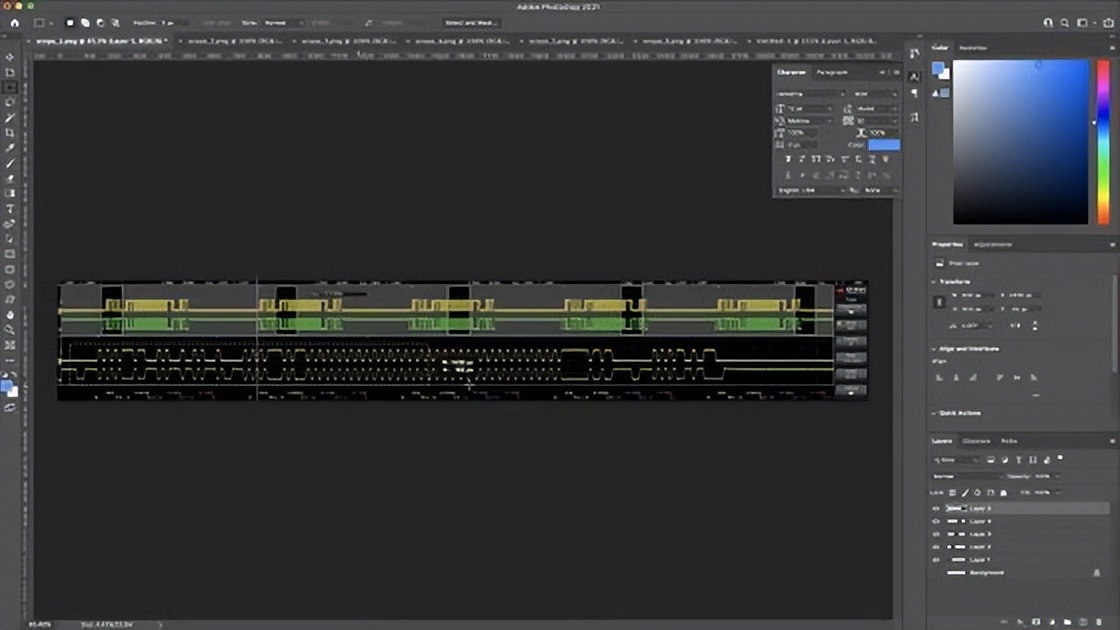Open the language dropdown in Character panel
The height and width of the screenshot is (630, 1120).
coord(811,191)
